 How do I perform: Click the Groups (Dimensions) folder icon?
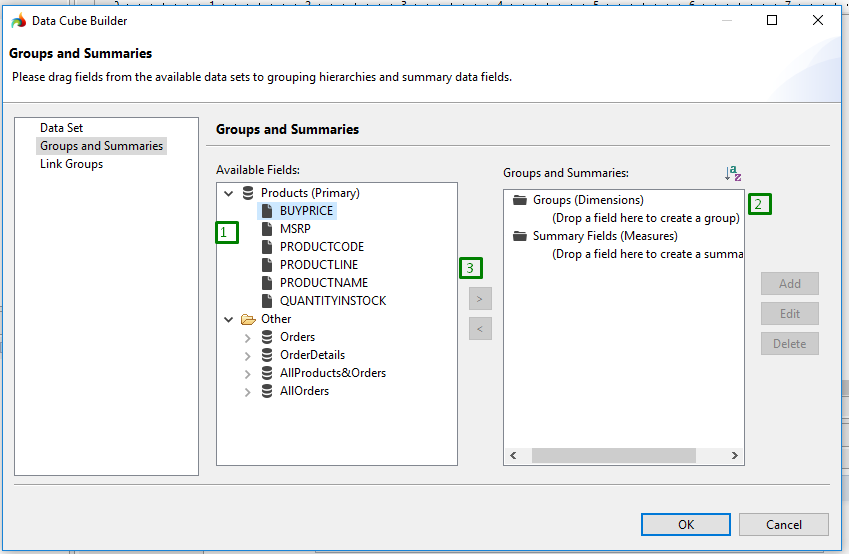pyautogui.click(x=520, y=200)
